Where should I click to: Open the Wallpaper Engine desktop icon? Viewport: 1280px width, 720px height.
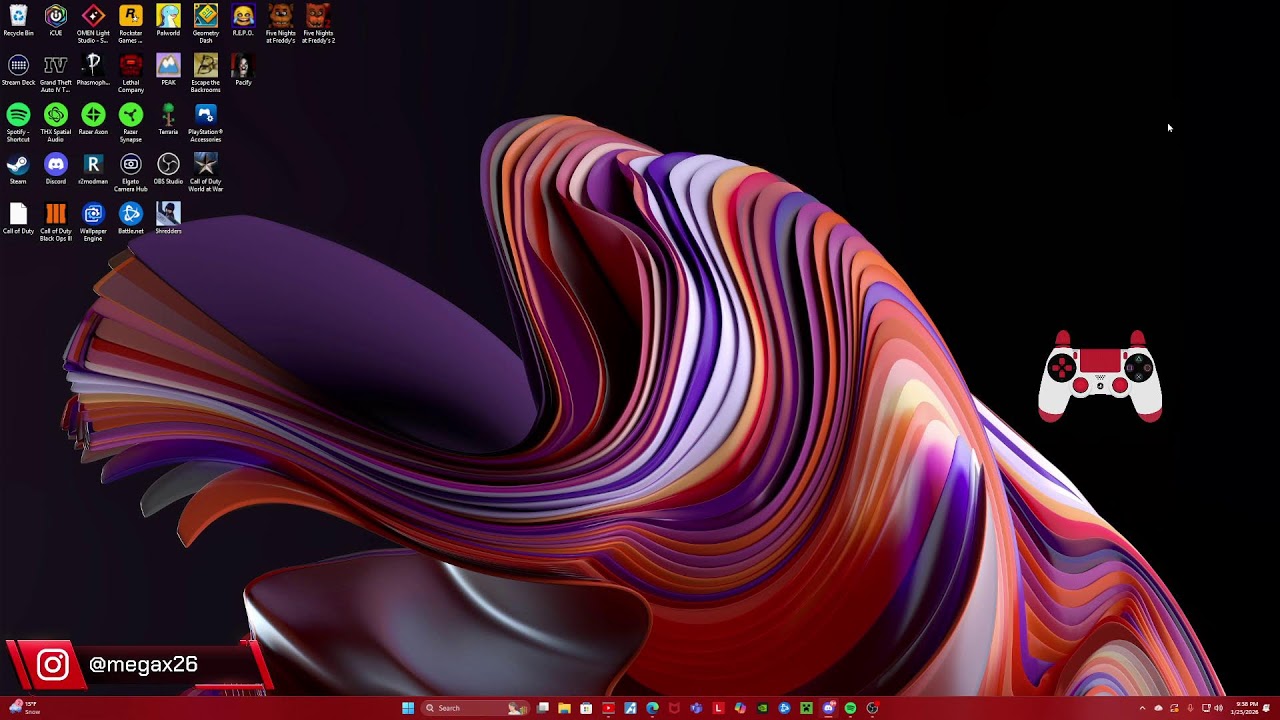pos(93,222)
